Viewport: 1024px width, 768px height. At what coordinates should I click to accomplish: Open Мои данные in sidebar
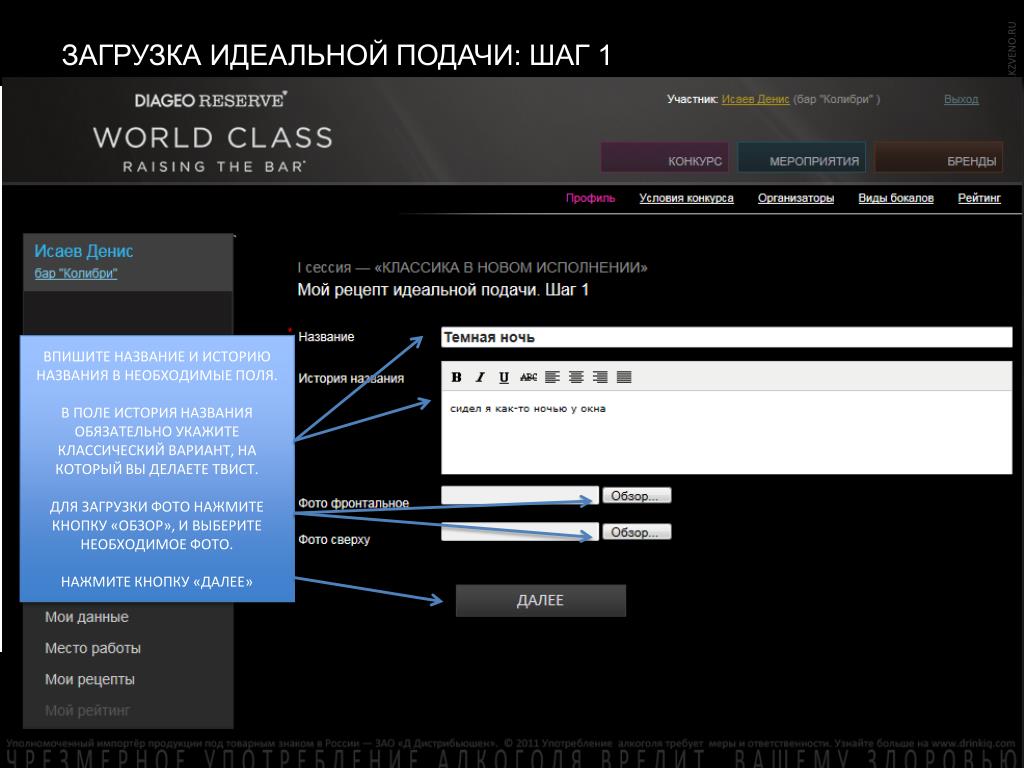(87, 617)
